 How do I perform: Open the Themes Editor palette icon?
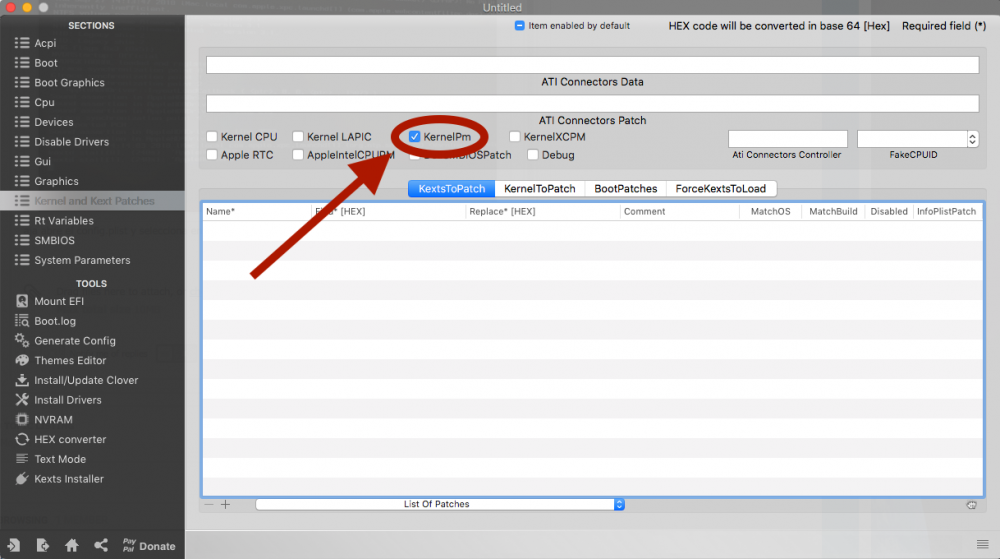click(22, 360)
